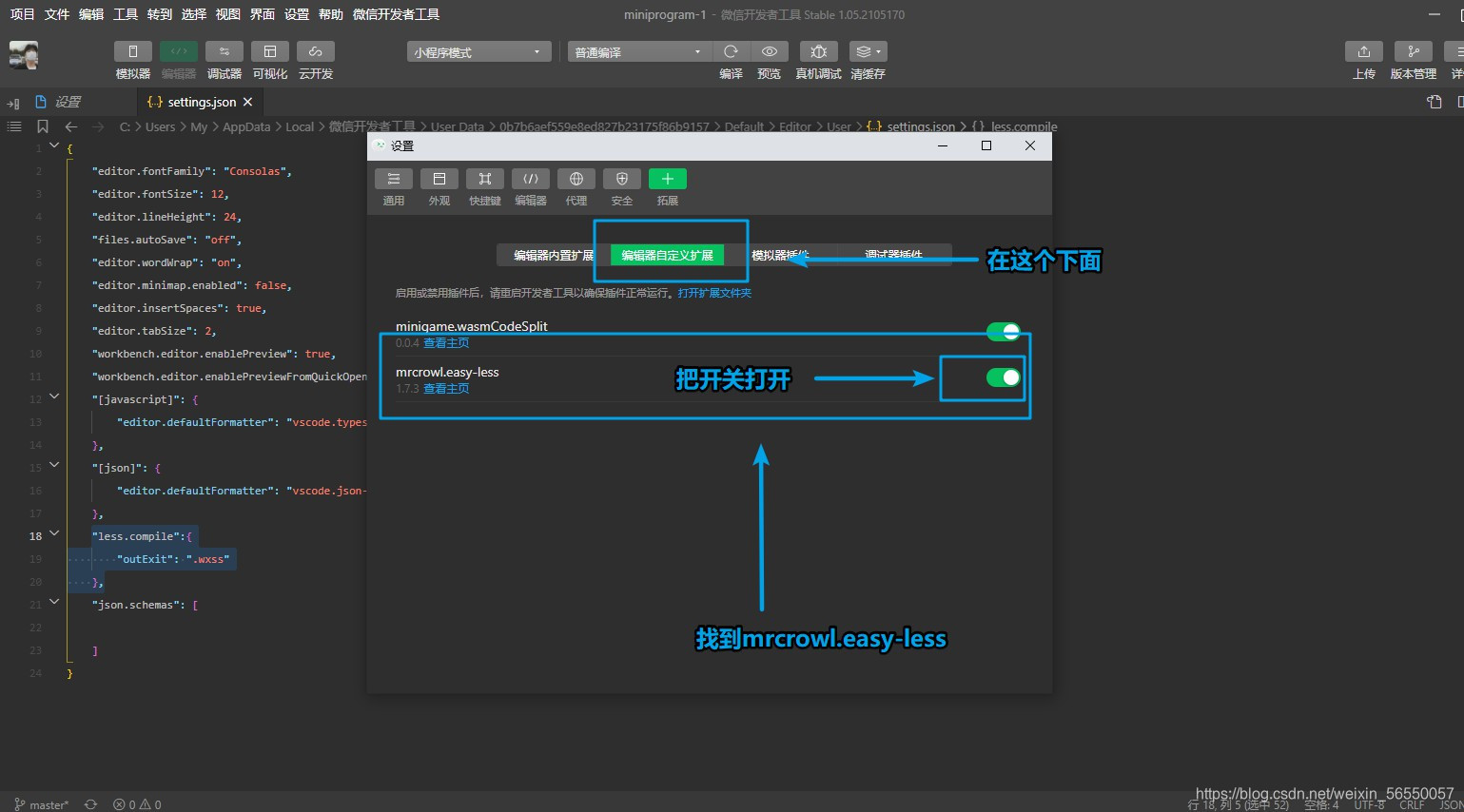Open 编辑器 editor settings section in dialog
The width and height of the screenshot is (1464, 812).
(x=531, y=179)
